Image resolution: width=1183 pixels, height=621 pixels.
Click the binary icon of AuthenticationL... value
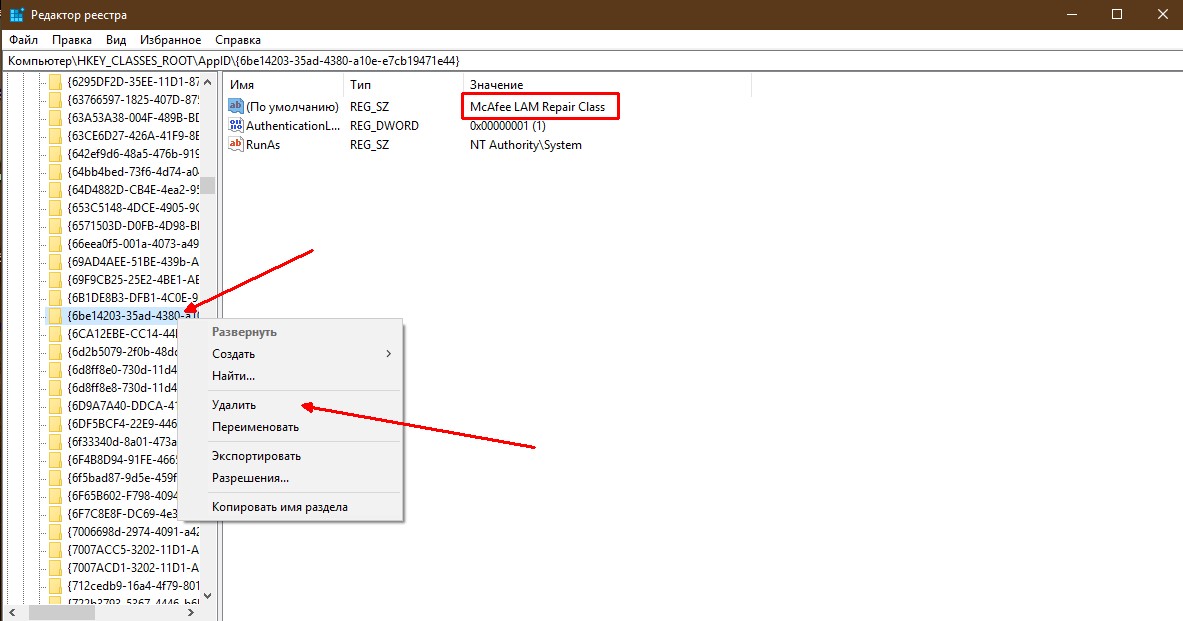coord(235,125)
